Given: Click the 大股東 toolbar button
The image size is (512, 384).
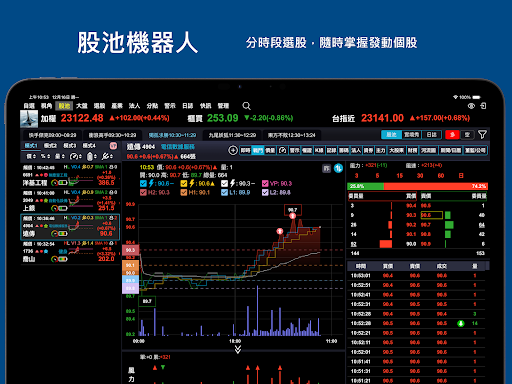Looking at the screenshot, I should click(x=396, y=150).
